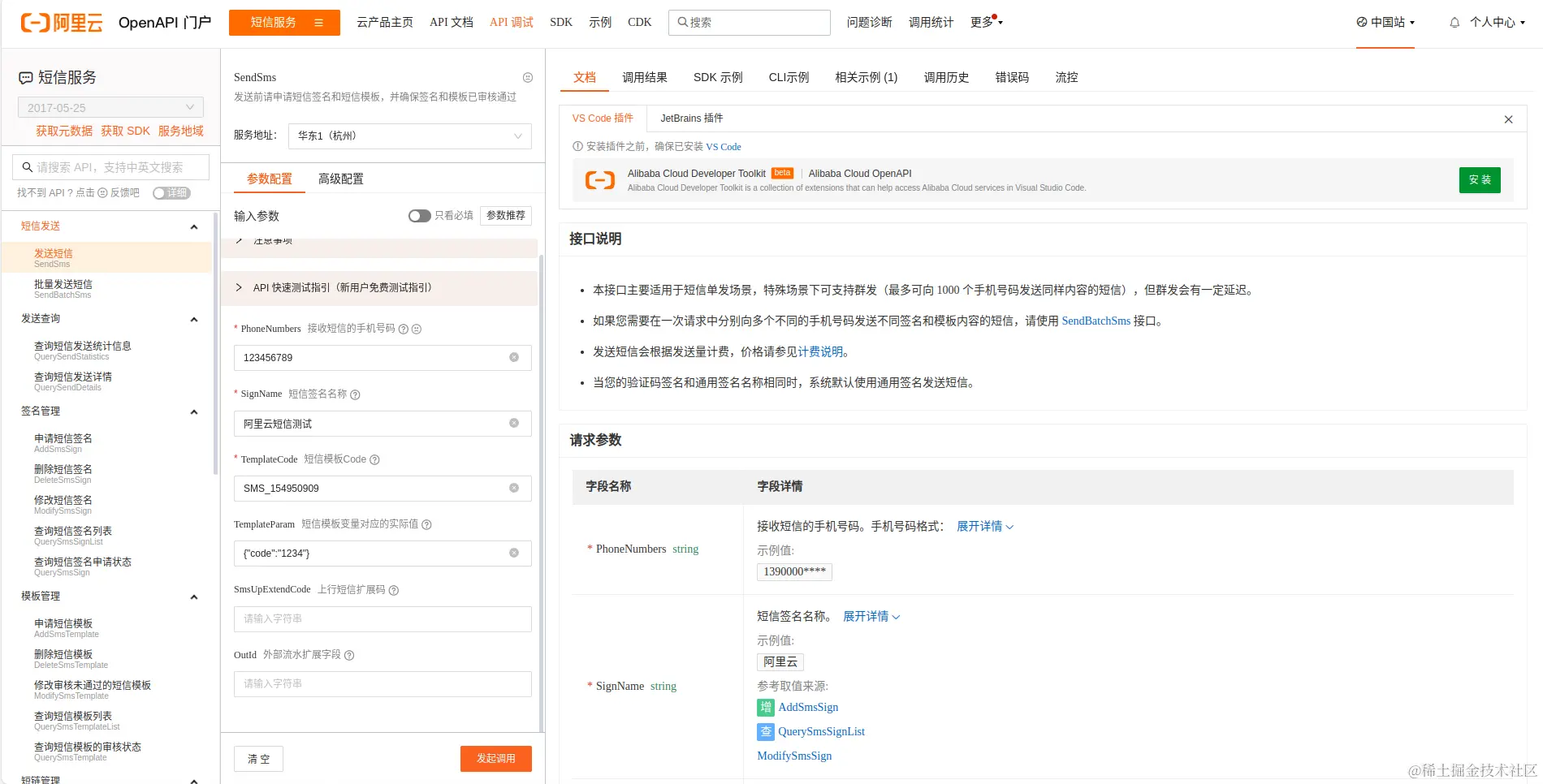Clear the TemplateCode field with its clear icon
Viewport: 1543px width, 784px height.
(x=514, y=489)
